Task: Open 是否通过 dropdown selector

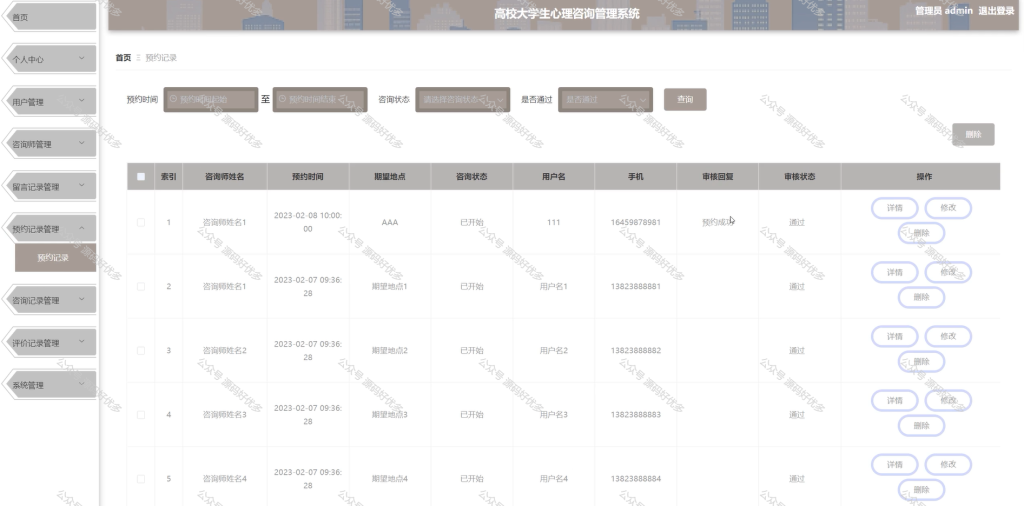Action: click(x=605, y=100)
